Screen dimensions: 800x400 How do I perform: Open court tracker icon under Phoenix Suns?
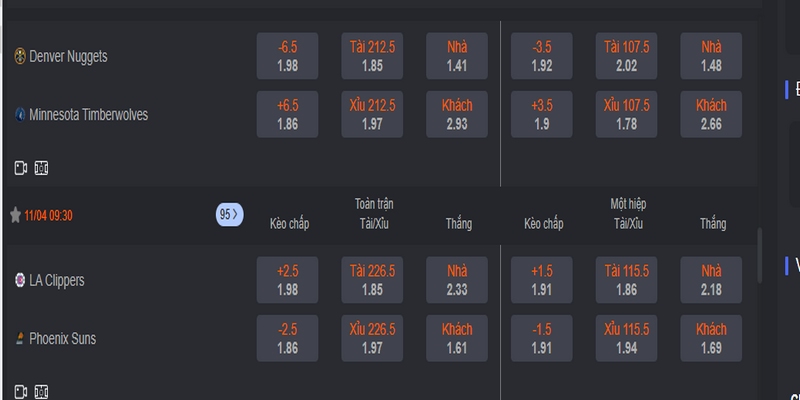pyautogui.click(x=41, y=392)
